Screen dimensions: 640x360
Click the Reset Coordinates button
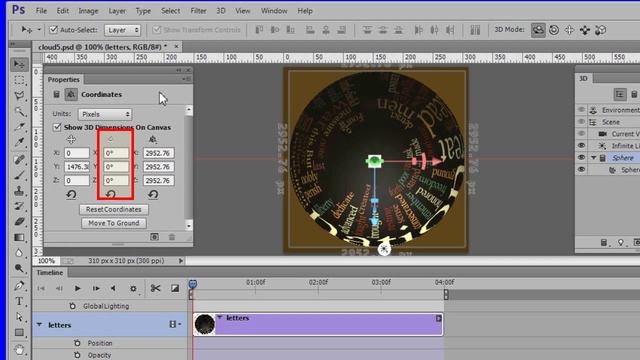coord(114,209)
